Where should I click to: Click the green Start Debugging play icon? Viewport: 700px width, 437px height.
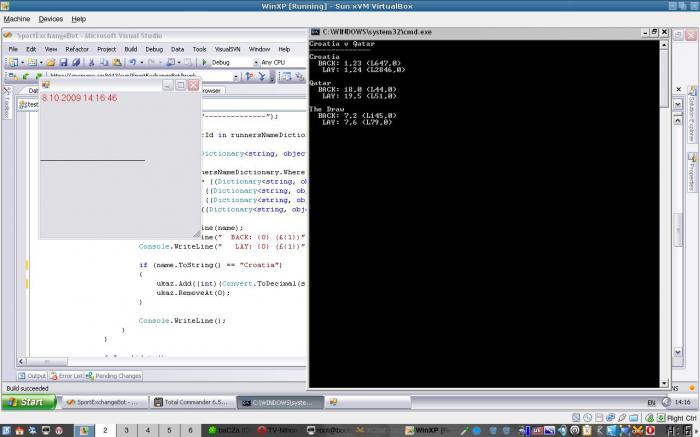click(x=205, y=62)
